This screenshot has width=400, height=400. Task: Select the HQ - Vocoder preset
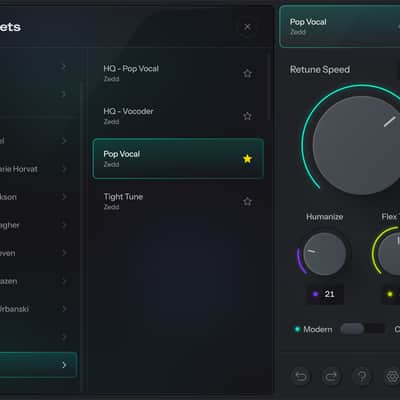tap(178, 116)
